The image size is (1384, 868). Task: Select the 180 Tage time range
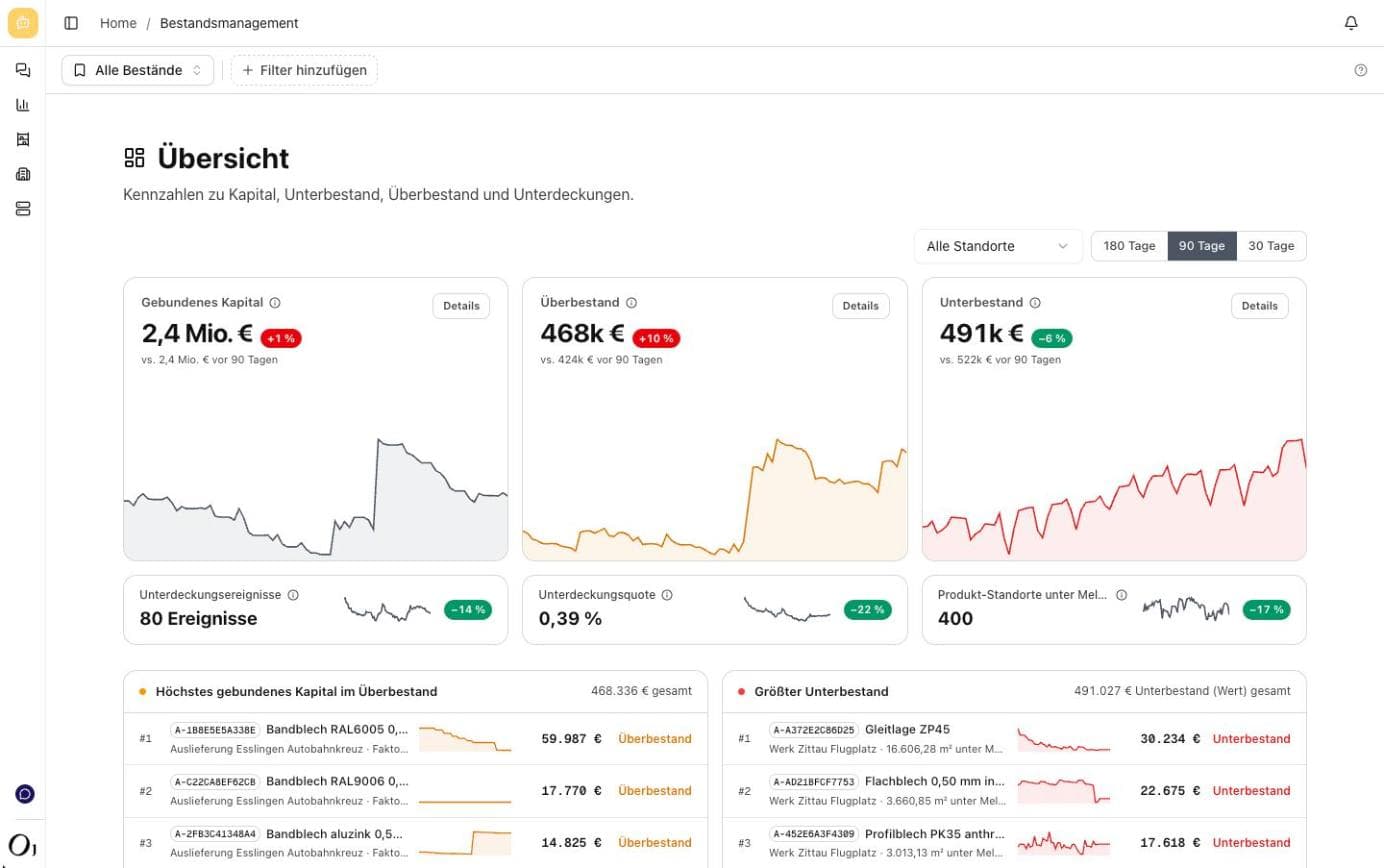pyautogui.click(x=1129, y=246)
